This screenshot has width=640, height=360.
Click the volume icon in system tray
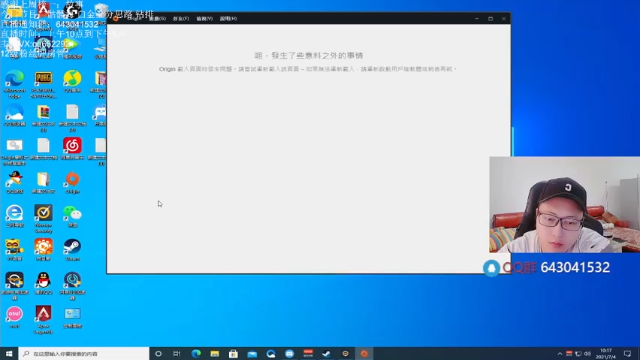tap(587, 353)
